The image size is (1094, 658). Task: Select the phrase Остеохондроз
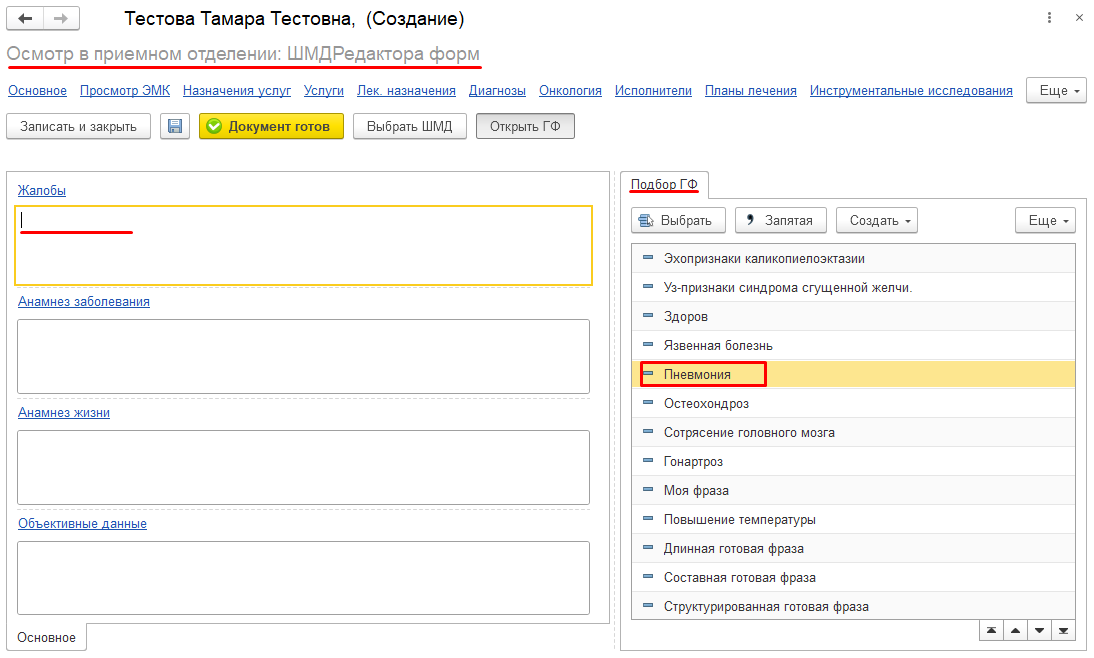click(853, 403)
